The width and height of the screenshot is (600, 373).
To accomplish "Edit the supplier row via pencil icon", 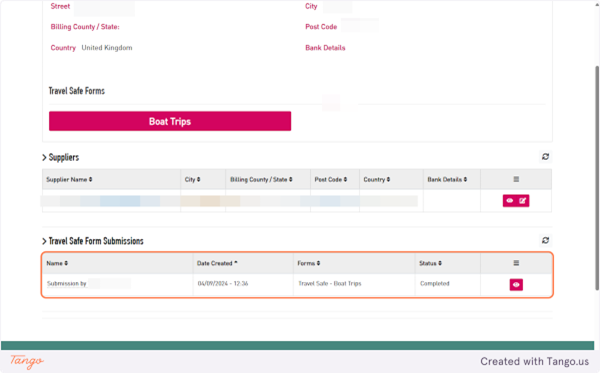I will point(523,200).
